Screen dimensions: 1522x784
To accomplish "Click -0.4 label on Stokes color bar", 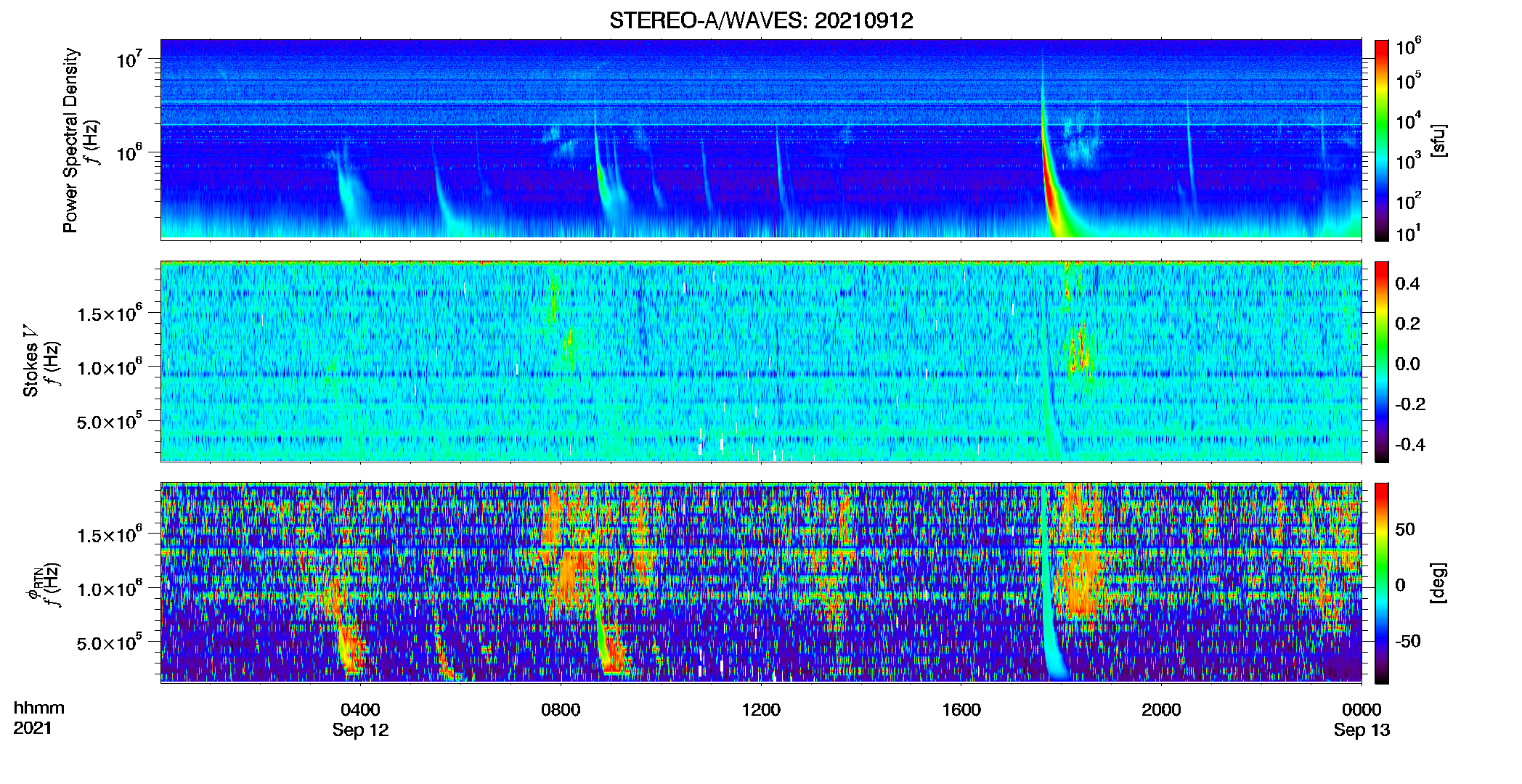I will (1409, 445).
